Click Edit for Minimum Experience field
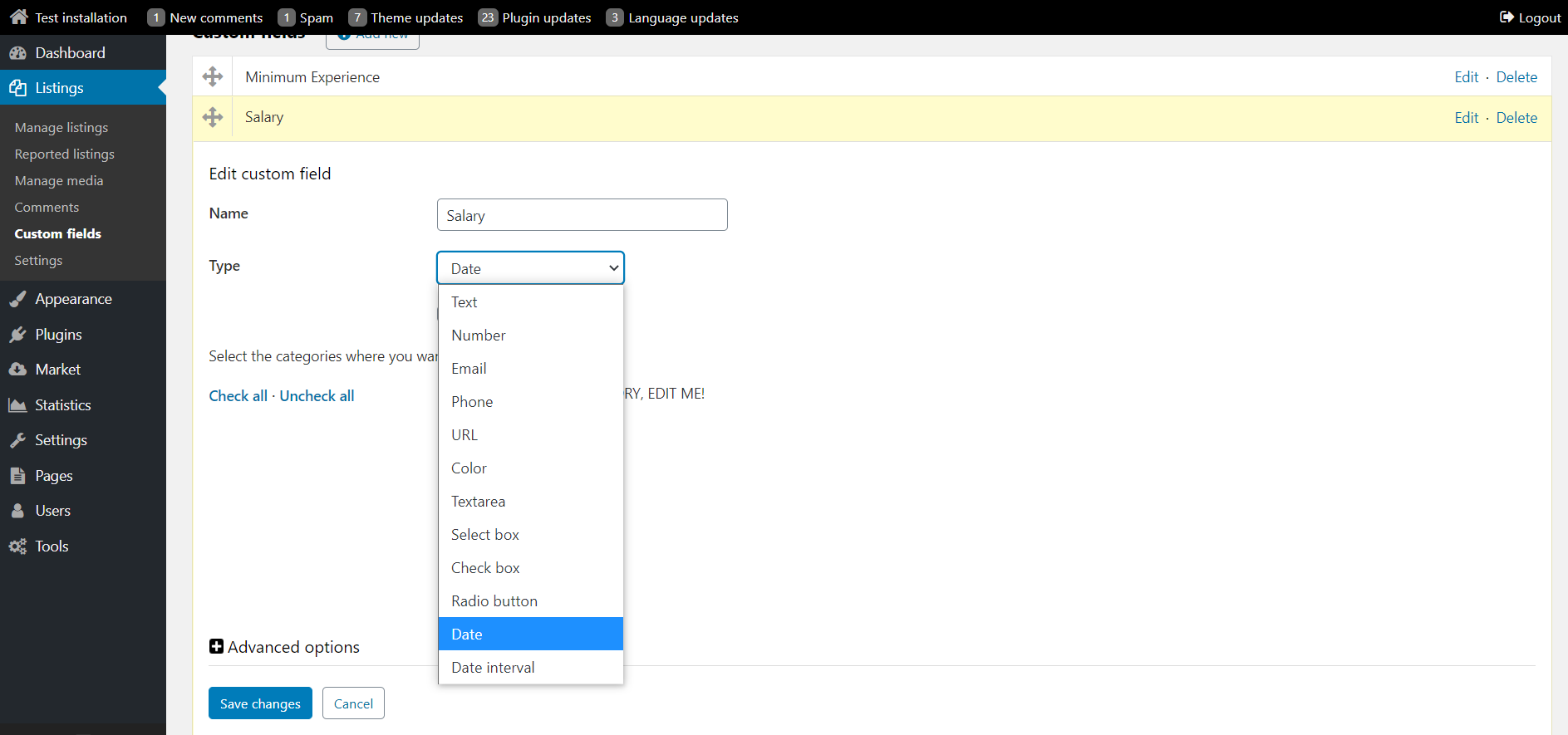The image size is (1568, 735). click(1467, 77)
